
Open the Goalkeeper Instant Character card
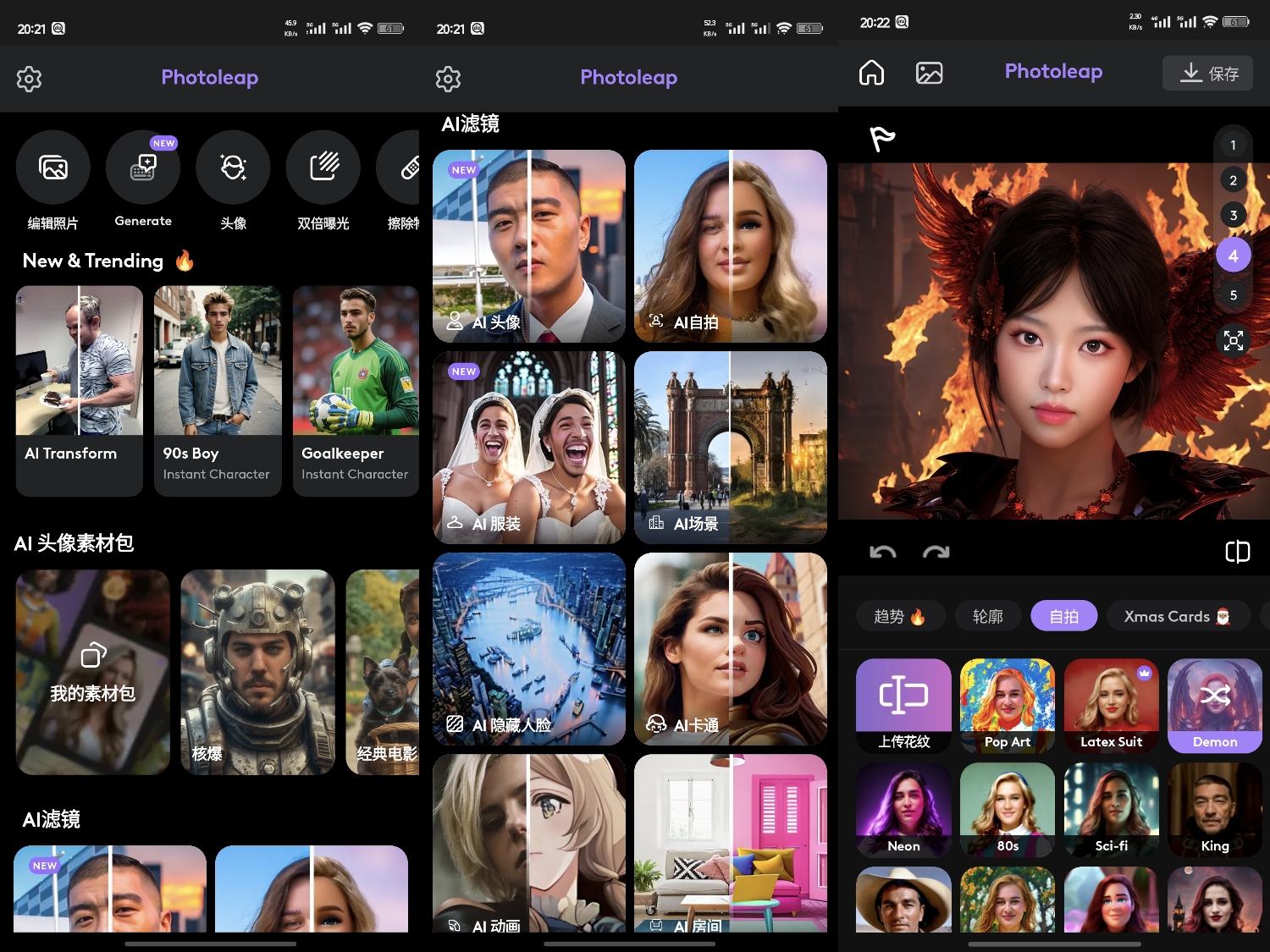(x=356, y=391)
